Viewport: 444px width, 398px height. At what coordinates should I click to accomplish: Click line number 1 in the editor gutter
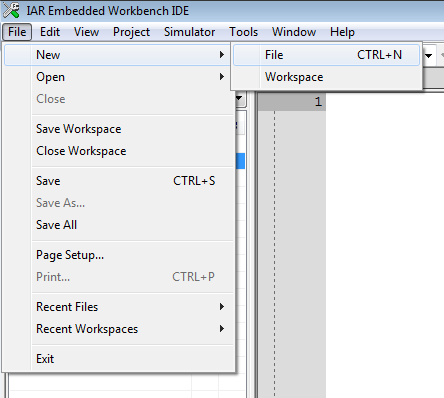pos(318,102)
